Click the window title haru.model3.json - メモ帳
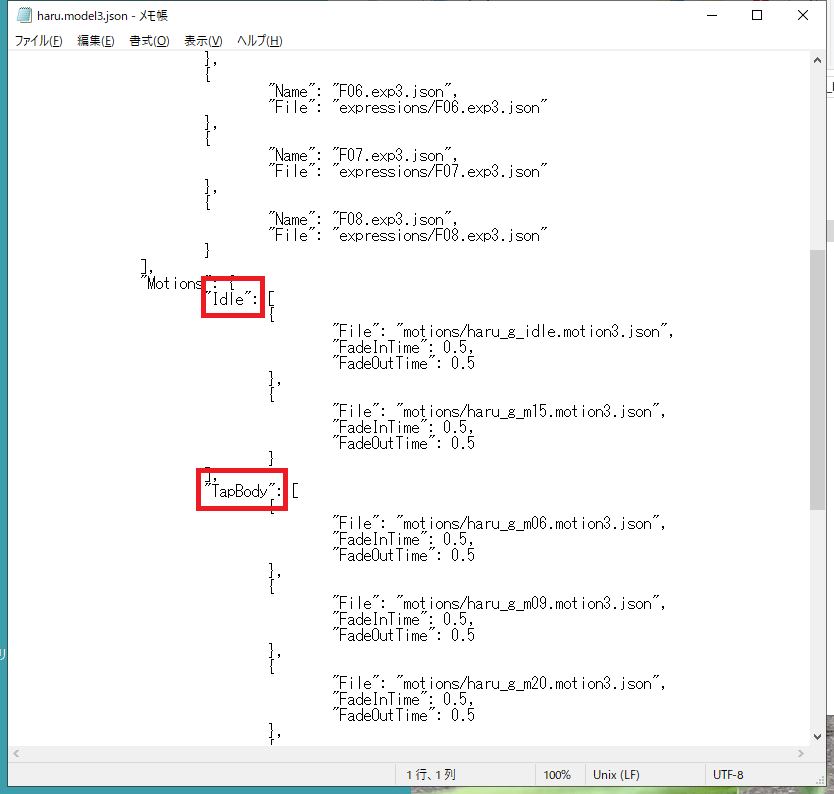 coord(102,16)
